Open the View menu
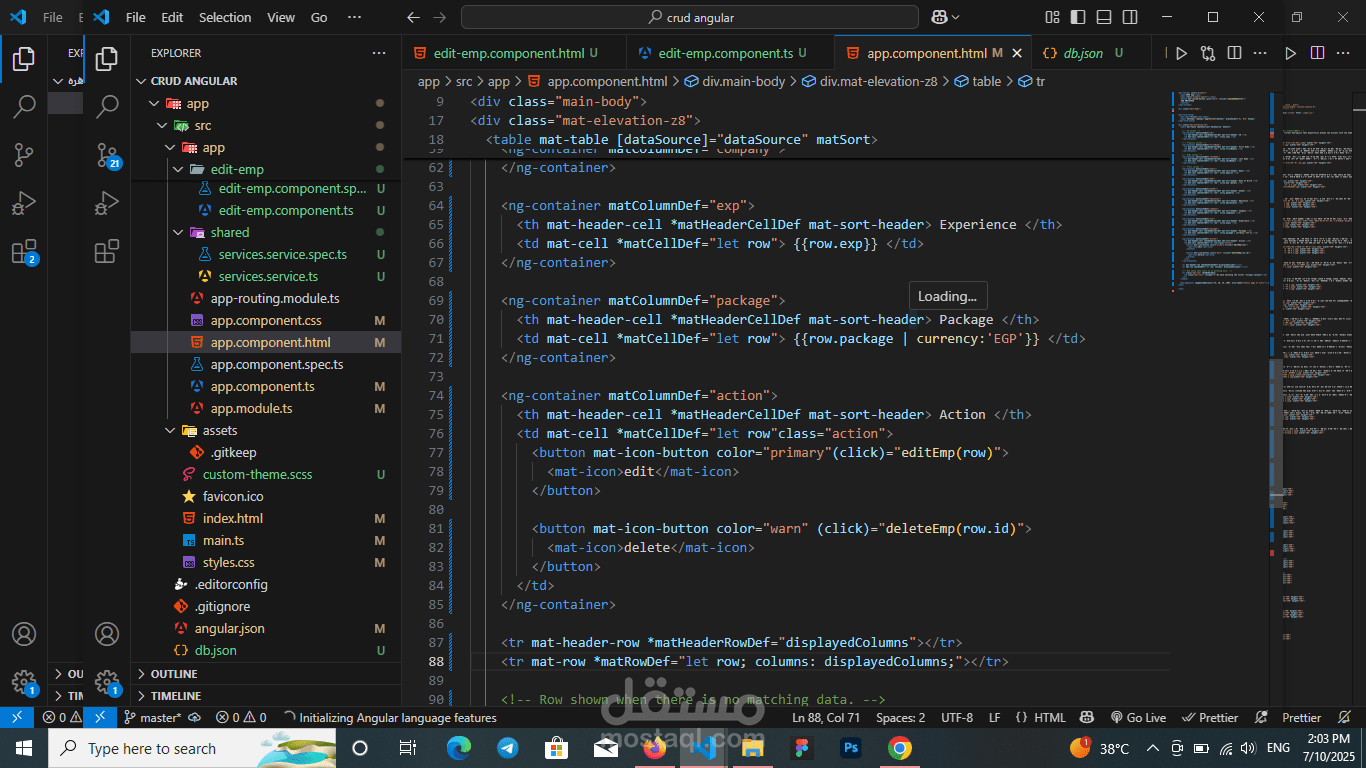 [281, 17]
